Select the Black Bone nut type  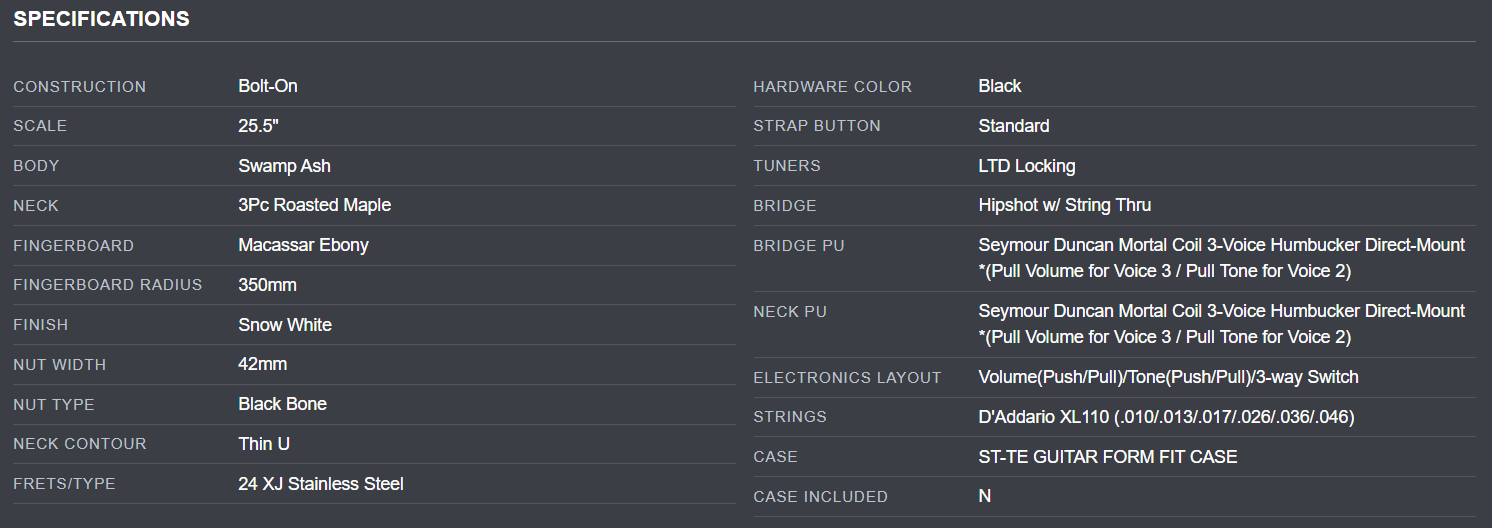pyautogui.click(x=282, y=404)
